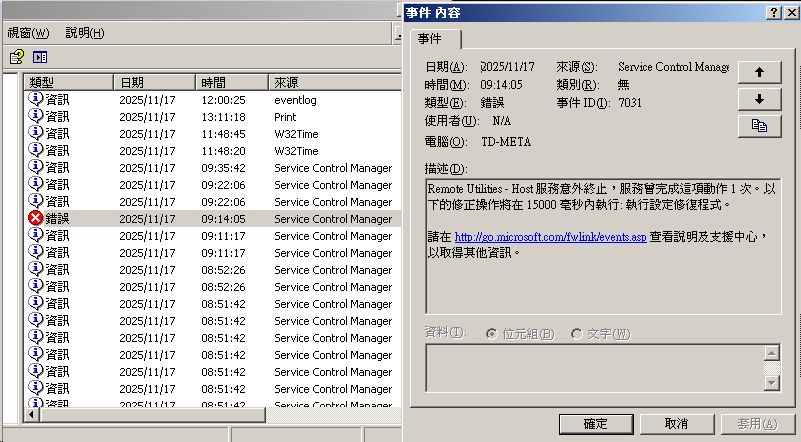Select info icon of 12:00:25 eventlog event

pyautogui.click(x=35, y=99)
